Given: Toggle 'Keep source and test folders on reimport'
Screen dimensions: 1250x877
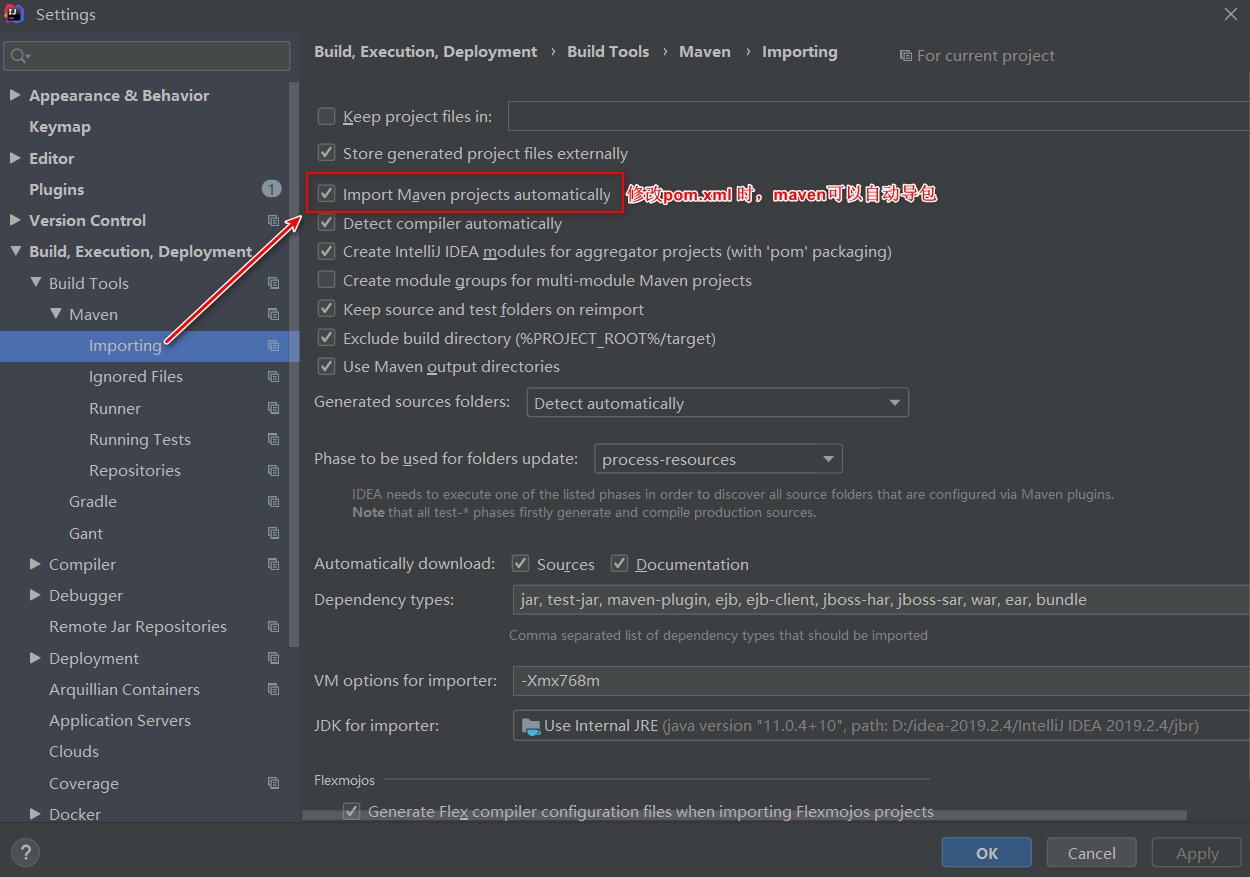Looking at the screenshot, I should click(326, 309).
